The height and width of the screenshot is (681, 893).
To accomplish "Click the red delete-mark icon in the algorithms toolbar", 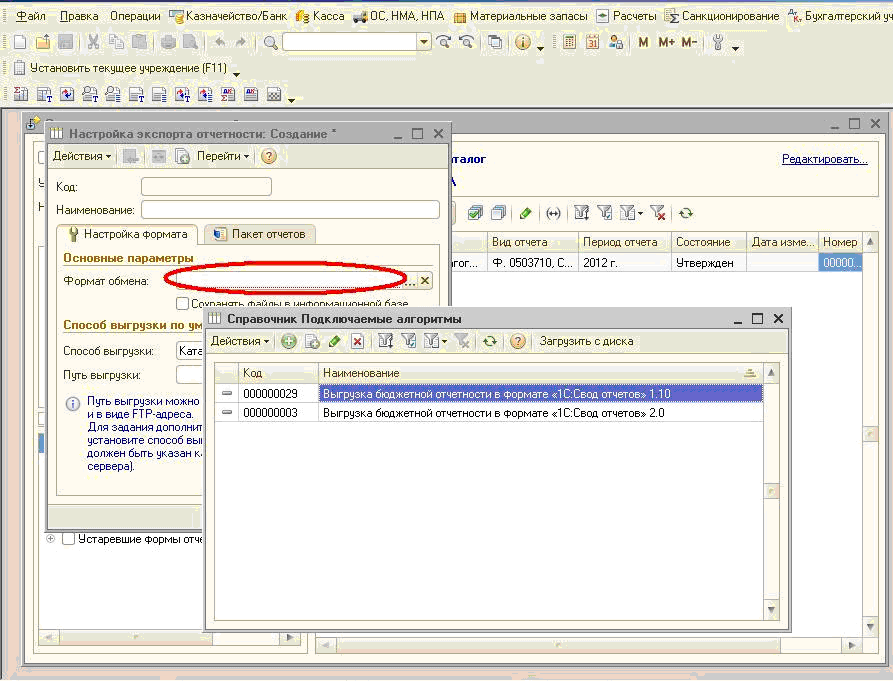I will click(357, 342).
